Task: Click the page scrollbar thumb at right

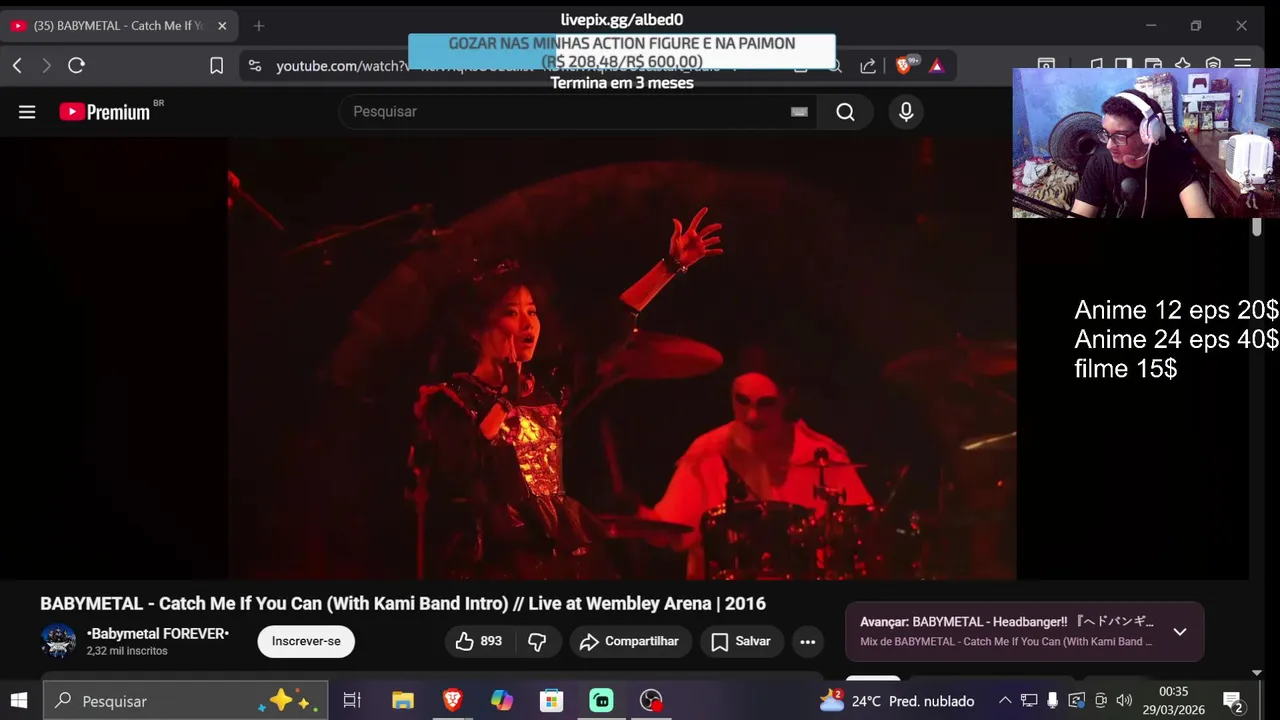Action: (1257, 226)
